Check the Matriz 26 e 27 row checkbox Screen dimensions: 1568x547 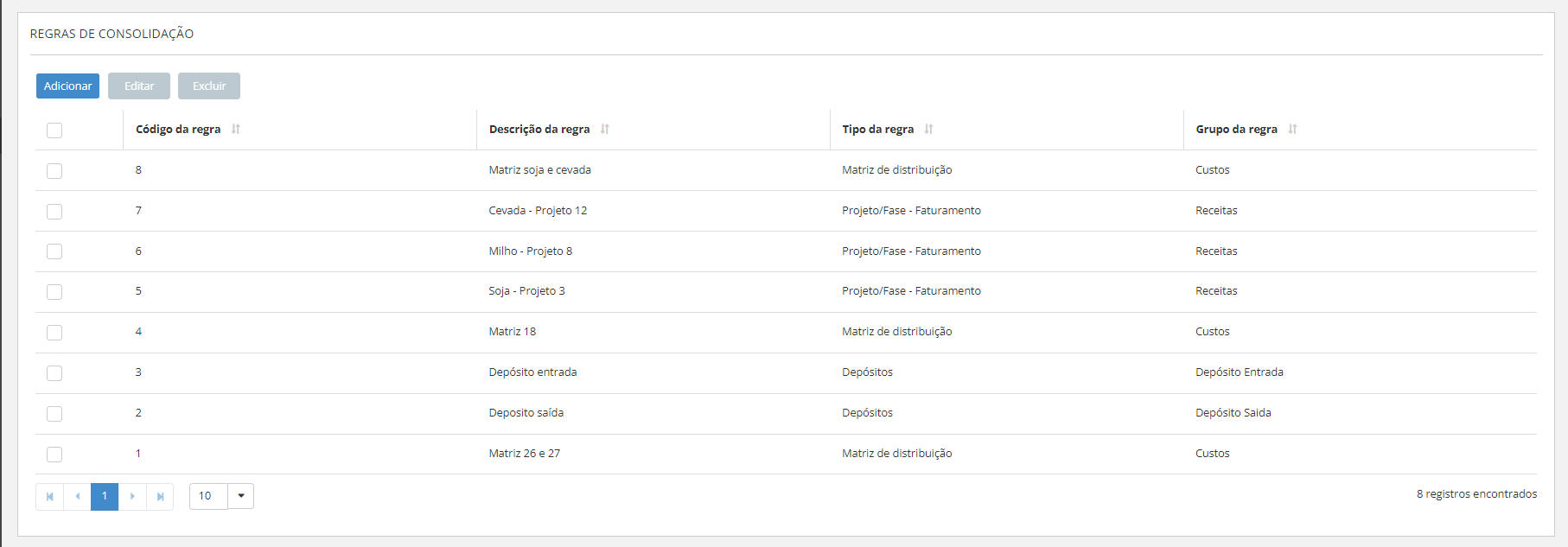pyautogui.click(x=54, y=455)
